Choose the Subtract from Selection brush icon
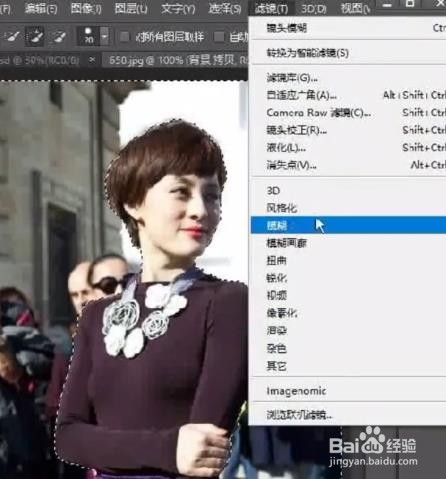 [x=58, y=36]
